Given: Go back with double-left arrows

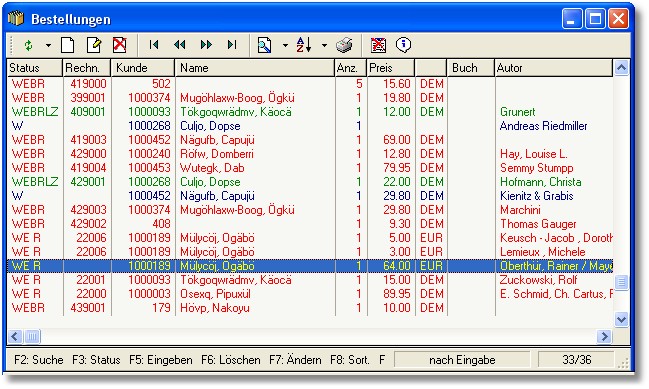Looking at the screenshot, I should [x=180, y=45].
